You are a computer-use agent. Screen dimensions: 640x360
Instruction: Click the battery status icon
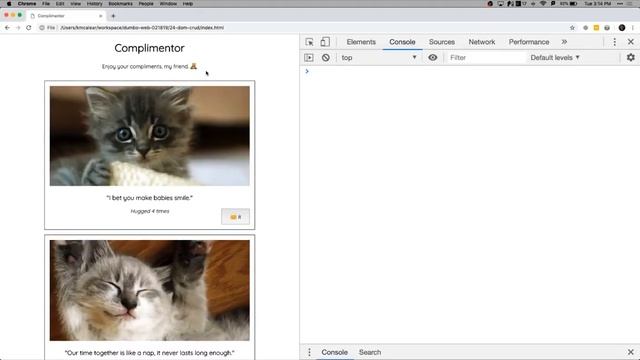(x=573, y=4)
